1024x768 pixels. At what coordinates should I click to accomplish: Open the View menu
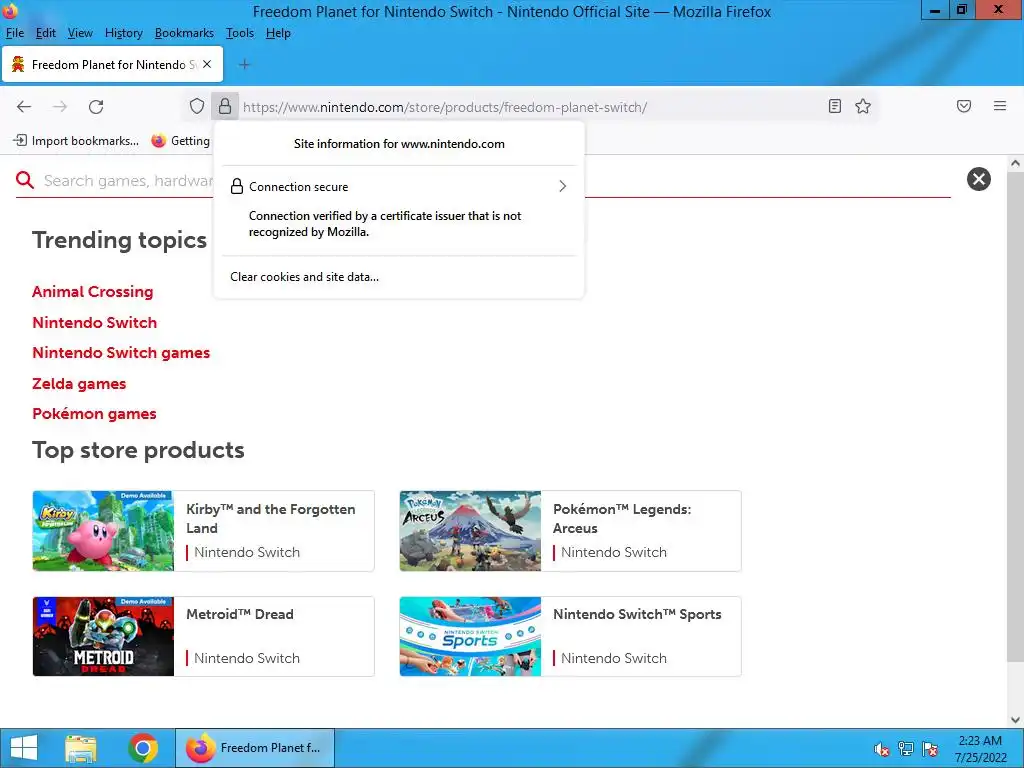pyautogui.click(x=80, y=33)
